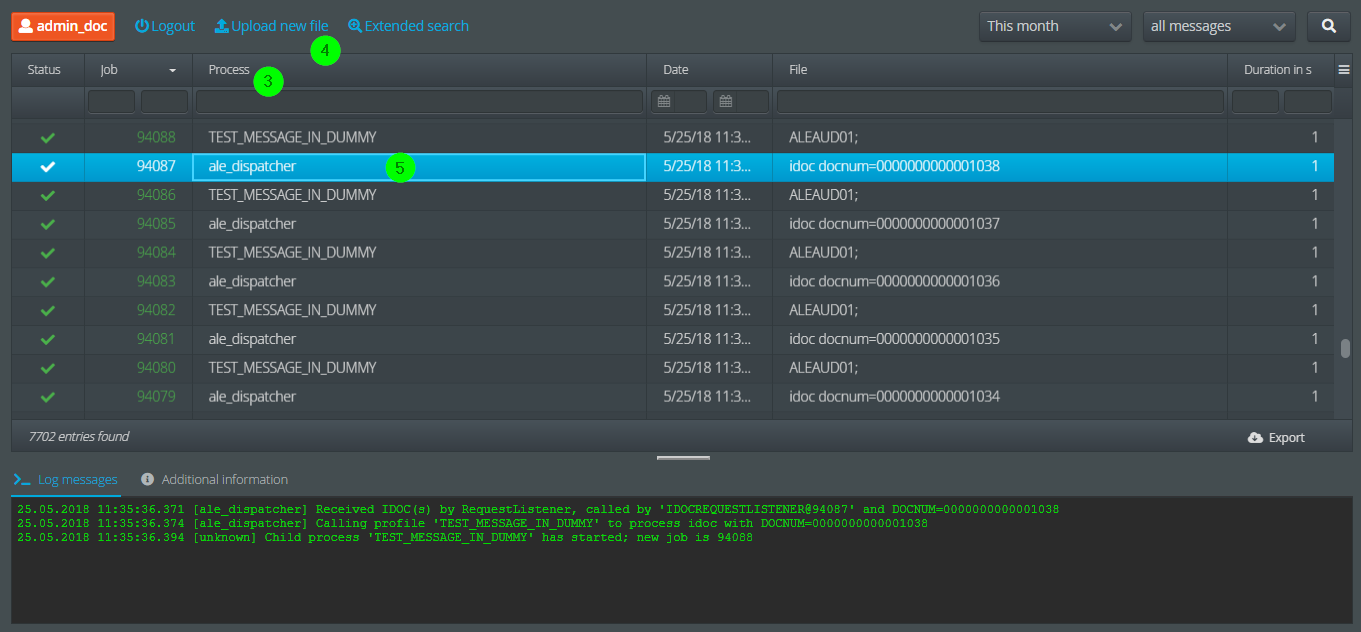Open job number 94079 link
Viewport: 1361px width, 632px height.
[x=156, y=397]
